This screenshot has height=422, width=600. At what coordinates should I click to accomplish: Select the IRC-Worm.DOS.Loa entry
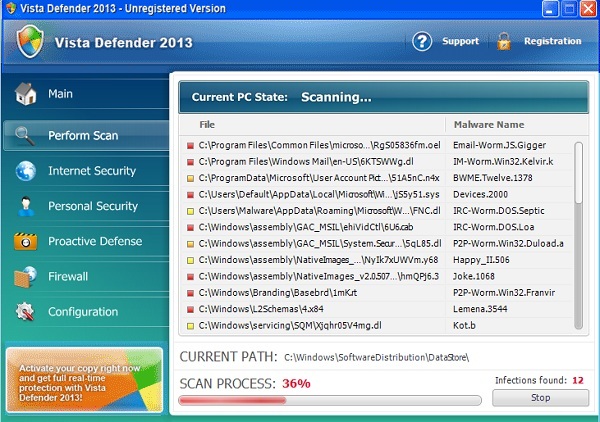(x=494, y=228)
